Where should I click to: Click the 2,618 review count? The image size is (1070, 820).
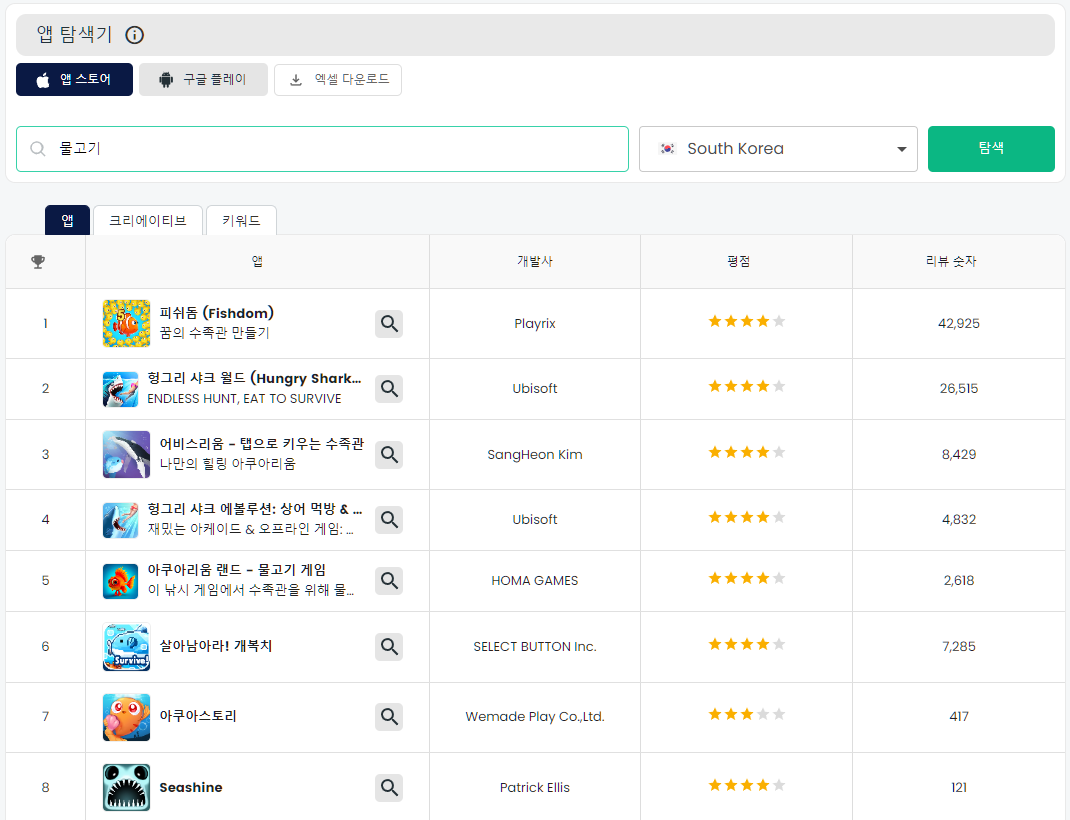click(959, 581)
